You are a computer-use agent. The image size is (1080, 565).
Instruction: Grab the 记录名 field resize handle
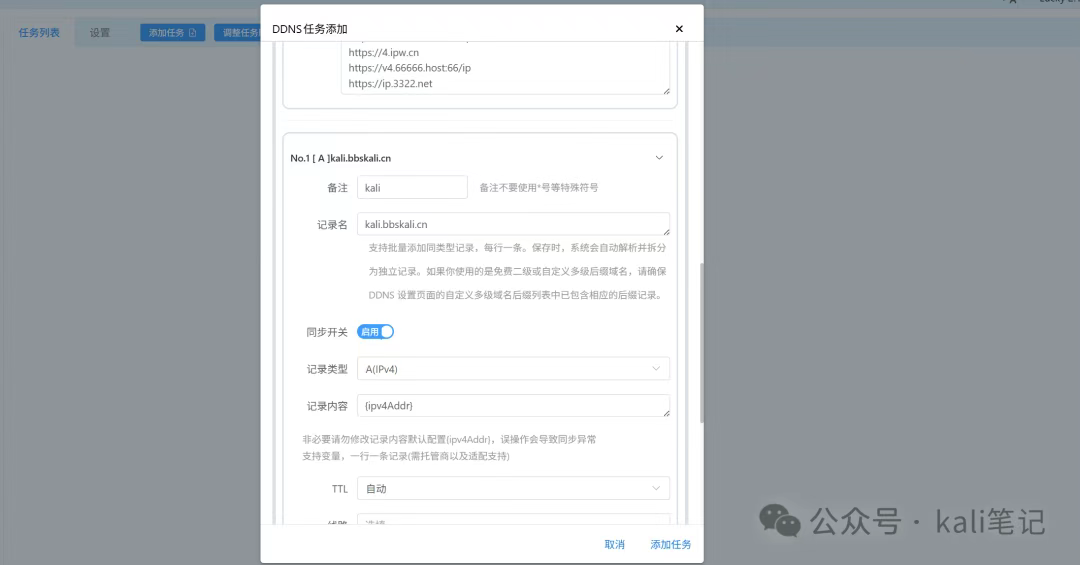click(666, 232)
